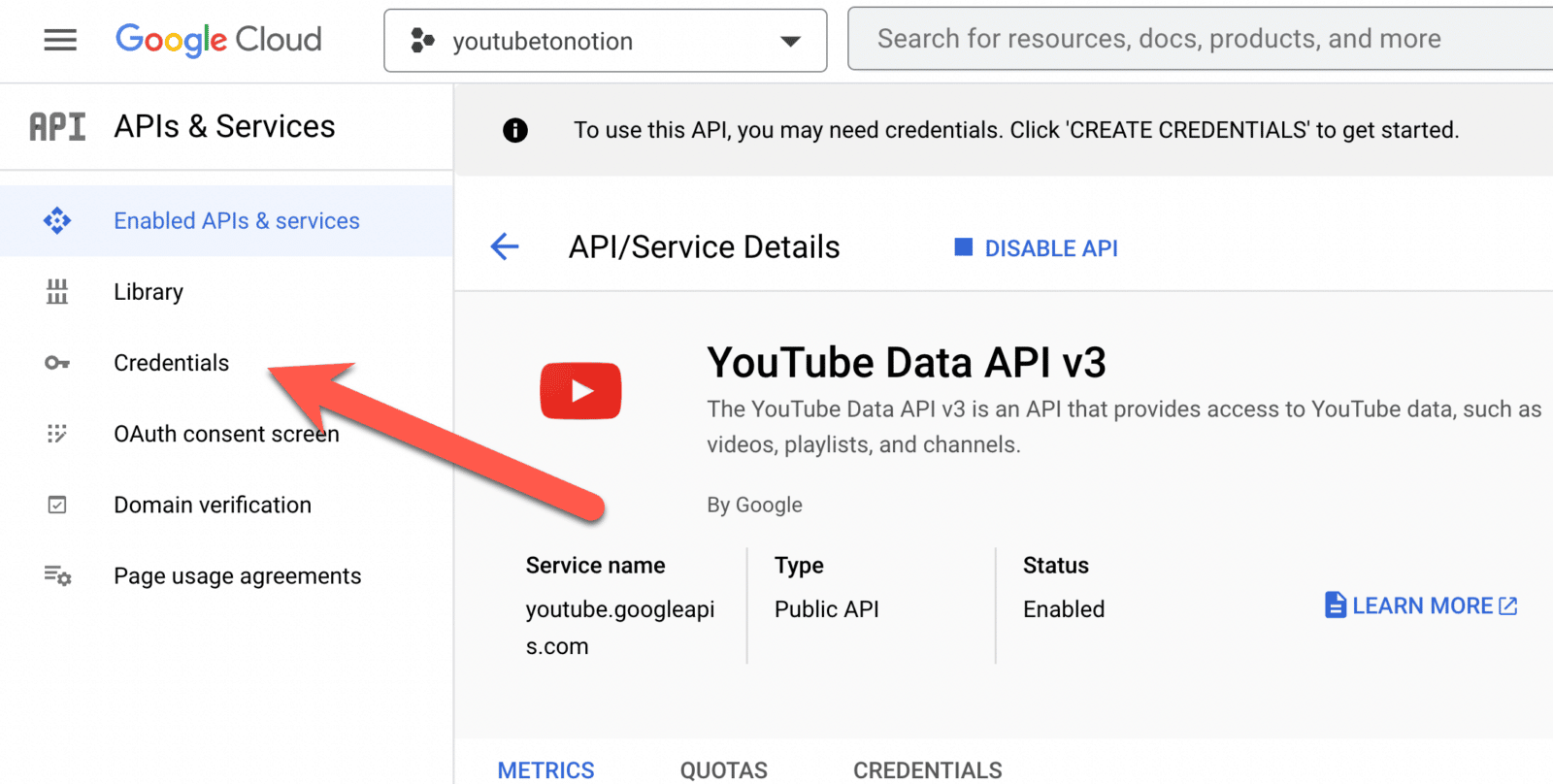Open the LEARN MORE link

point(1421,605)
